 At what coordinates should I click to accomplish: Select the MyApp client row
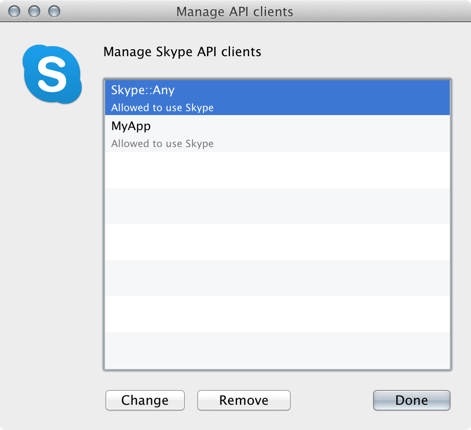277,133
